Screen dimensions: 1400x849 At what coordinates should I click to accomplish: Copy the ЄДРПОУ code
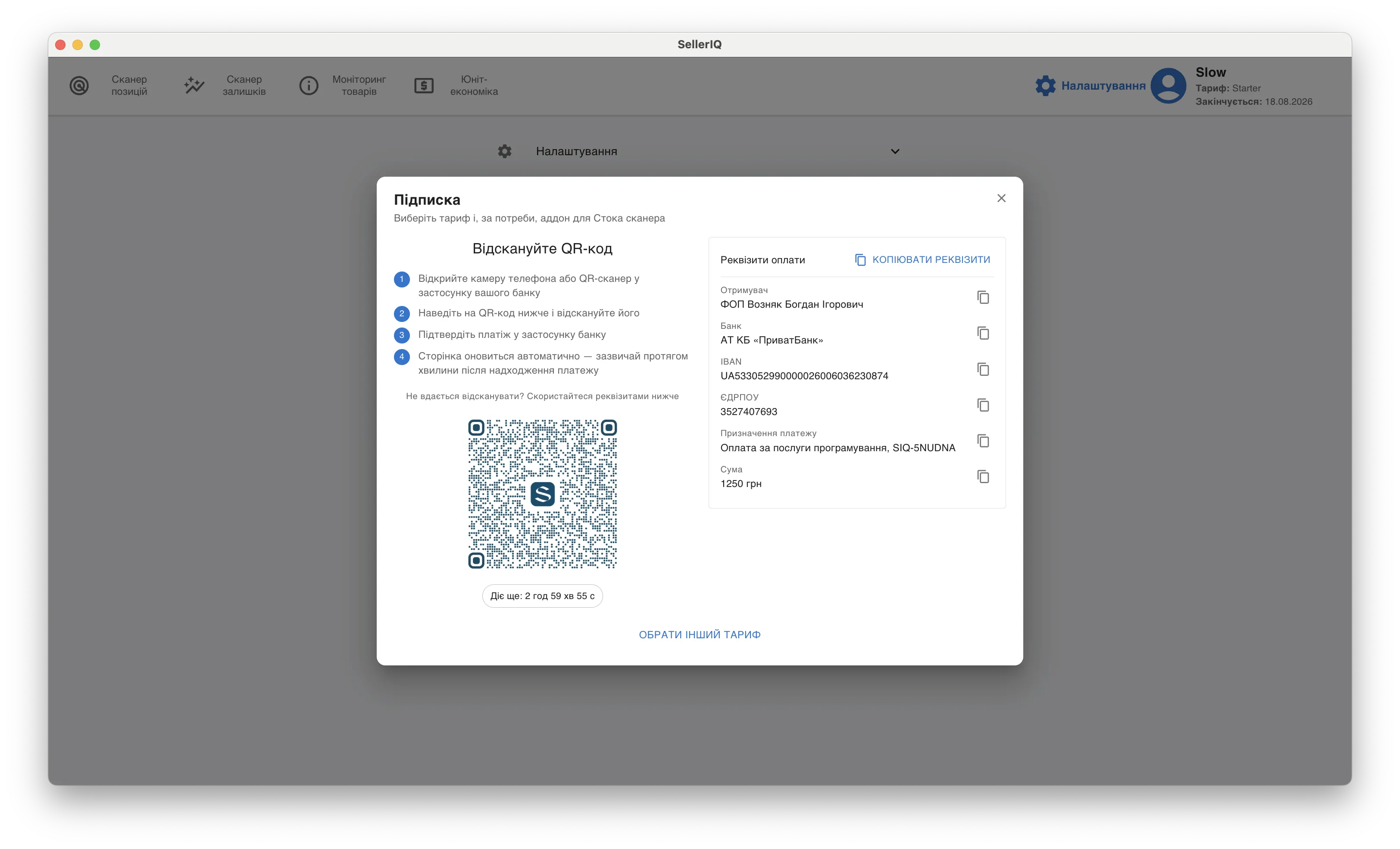pyautogui.click(x=983, y=405)
